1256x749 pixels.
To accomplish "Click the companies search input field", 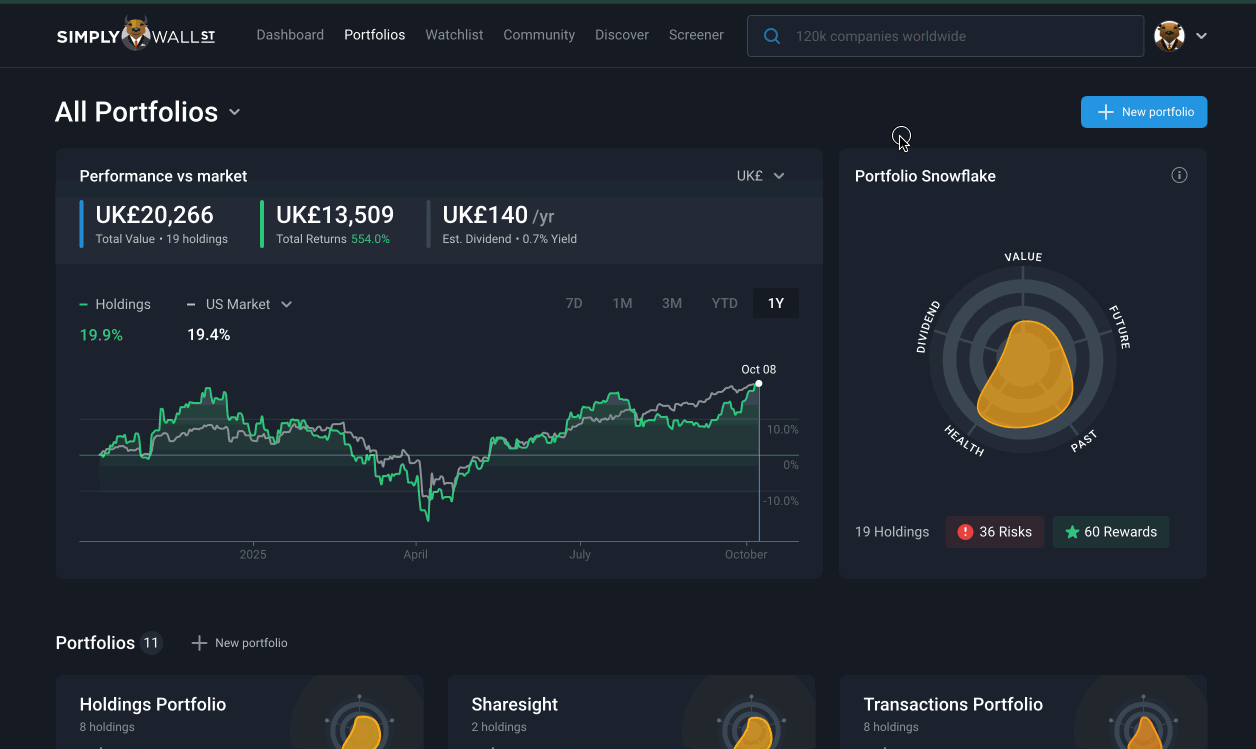I will coord(960,36).
